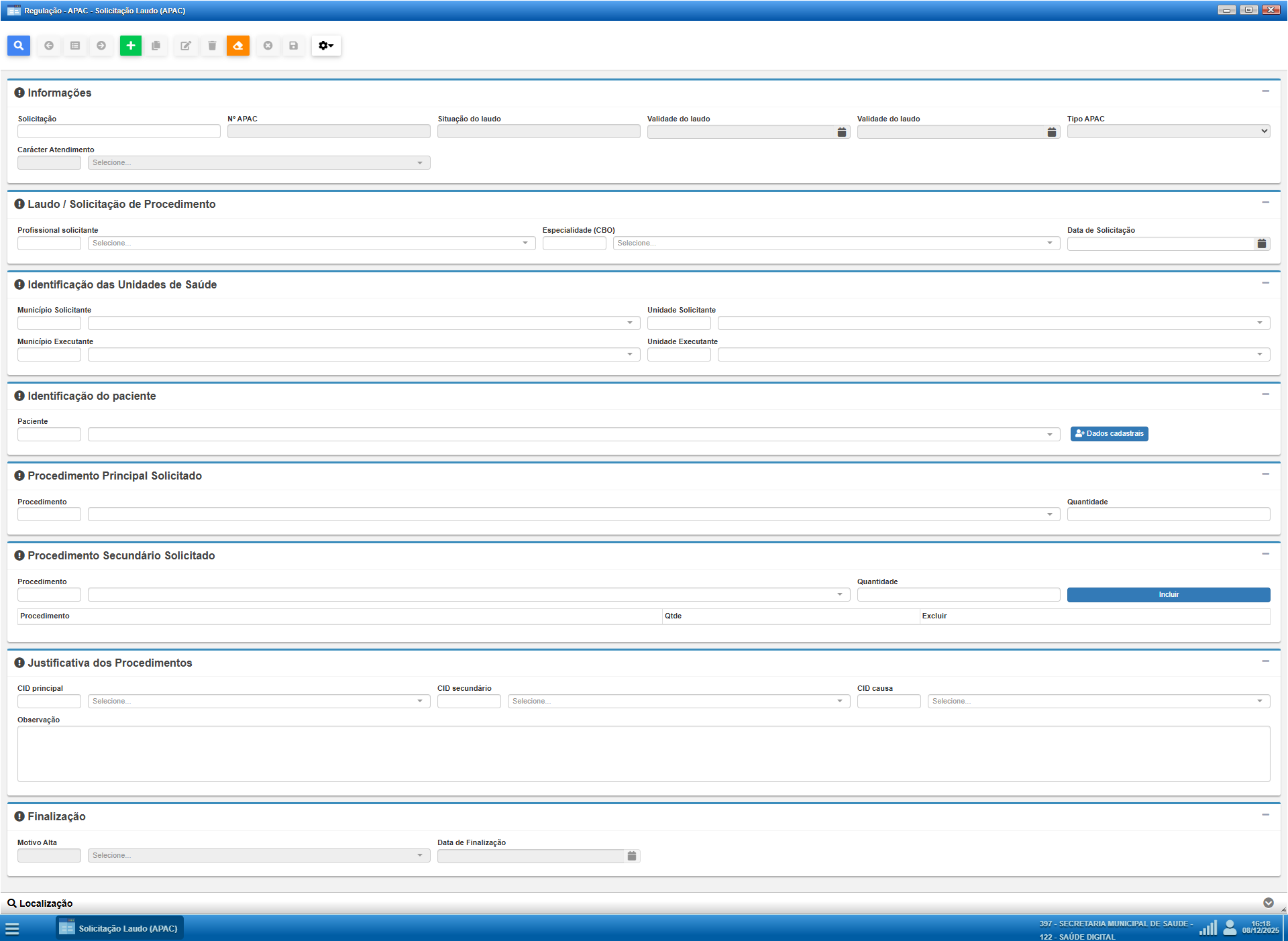This screenshot has height=941, width=1288.
Task: Collapse the Informações section
Action: 1265,91
